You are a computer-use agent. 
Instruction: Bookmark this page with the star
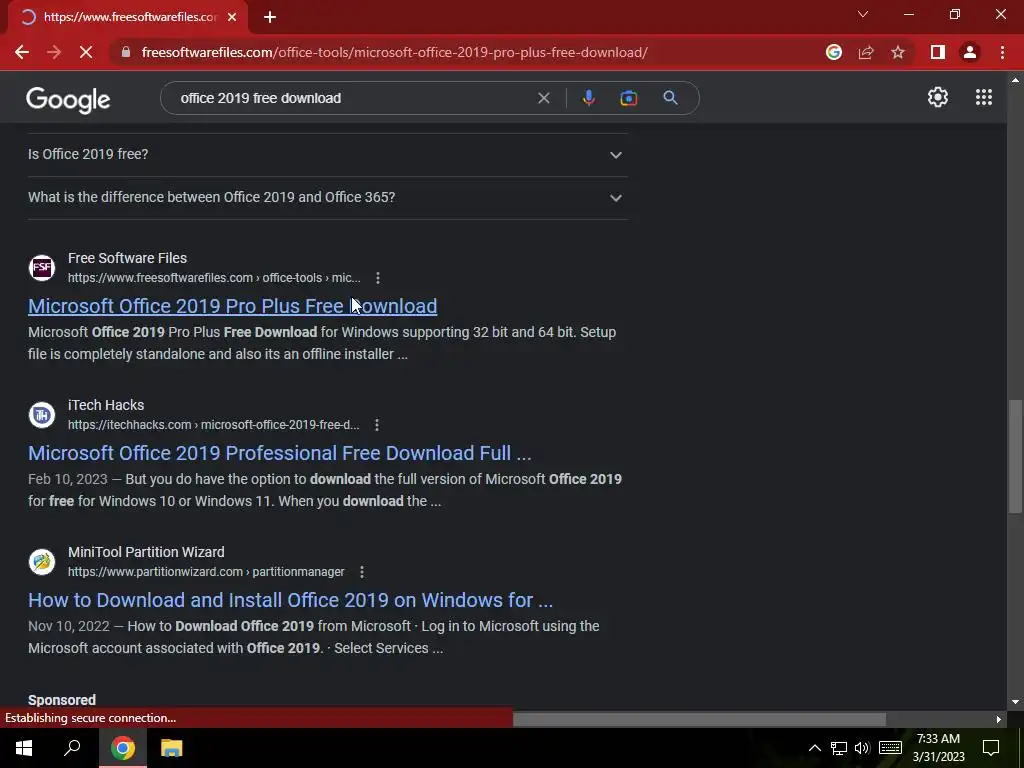point(898,52)
